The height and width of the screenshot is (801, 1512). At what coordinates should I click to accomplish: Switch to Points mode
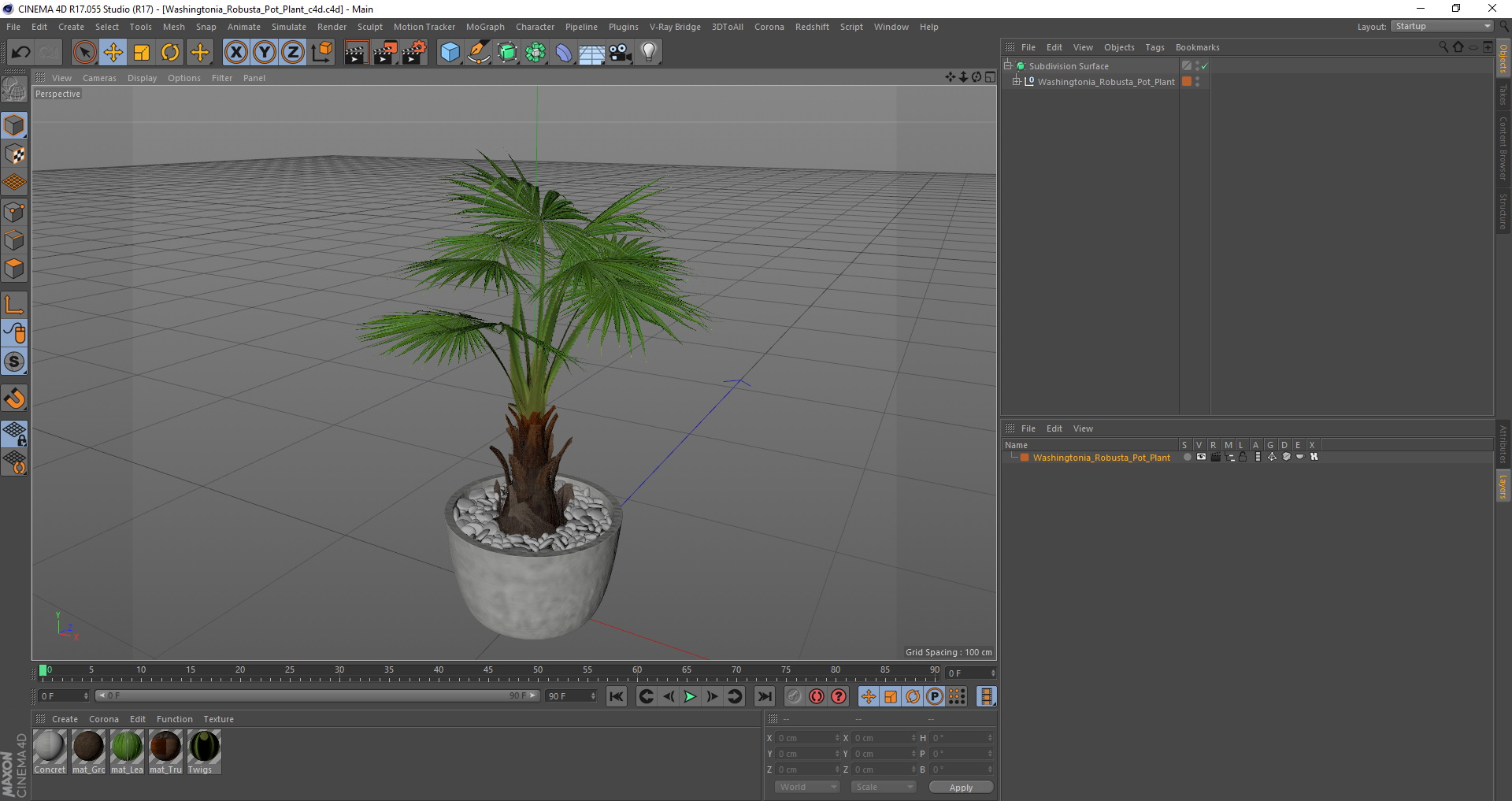coord(14,212)
